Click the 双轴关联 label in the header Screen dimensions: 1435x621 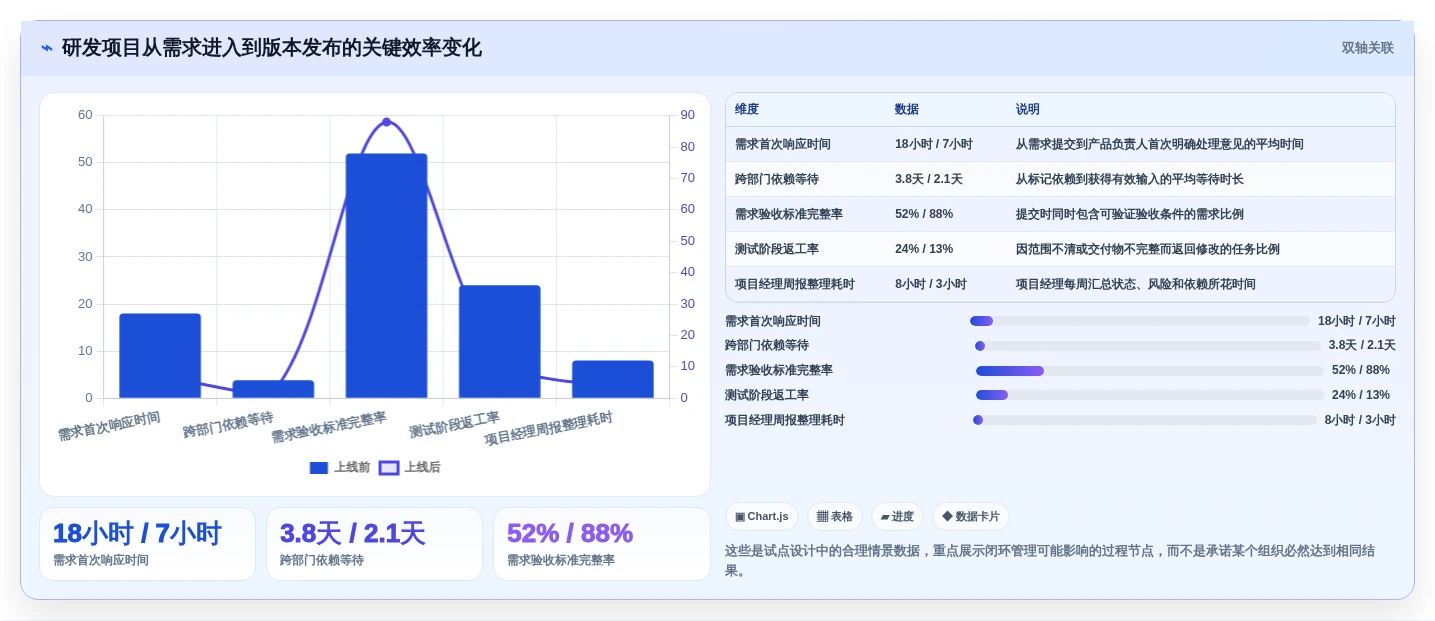click(x=1367, y=48)
